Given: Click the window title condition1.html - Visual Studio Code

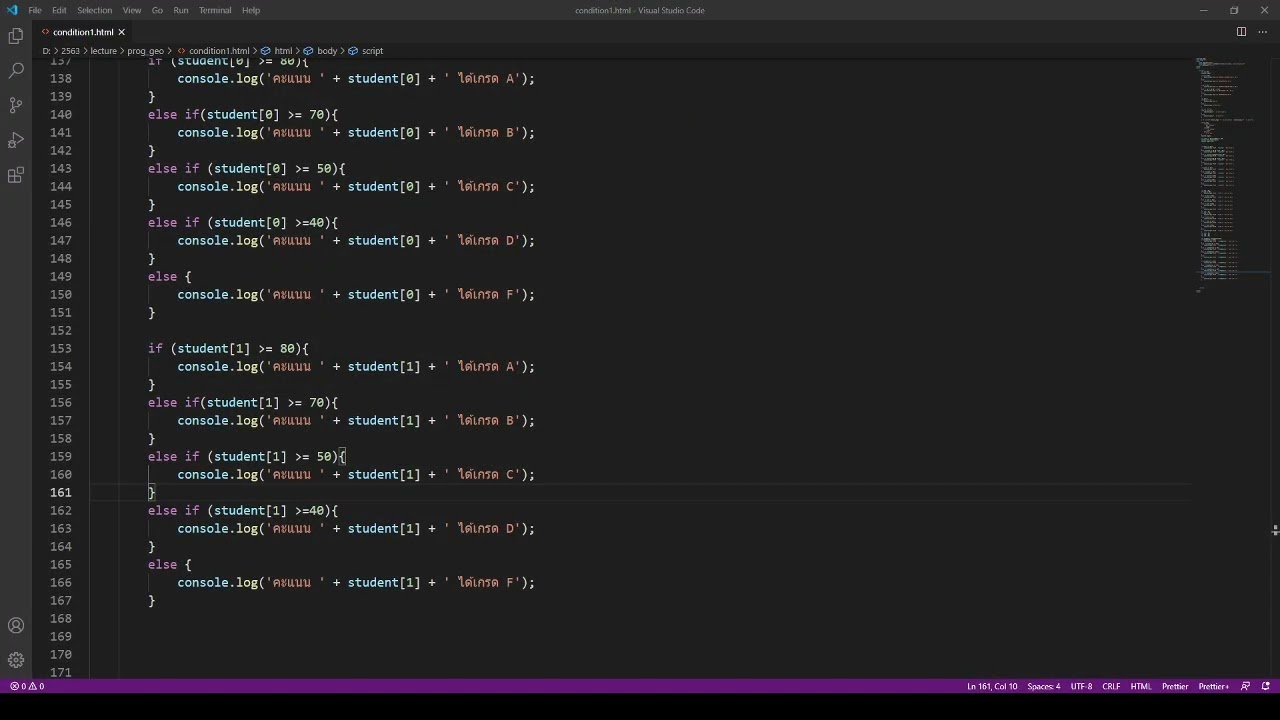Looking at the screenshot, I should 640,10.
